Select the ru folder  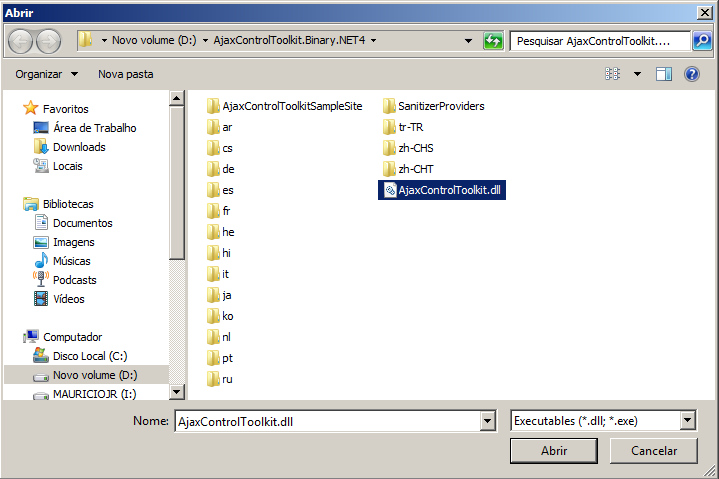[220, 379]
